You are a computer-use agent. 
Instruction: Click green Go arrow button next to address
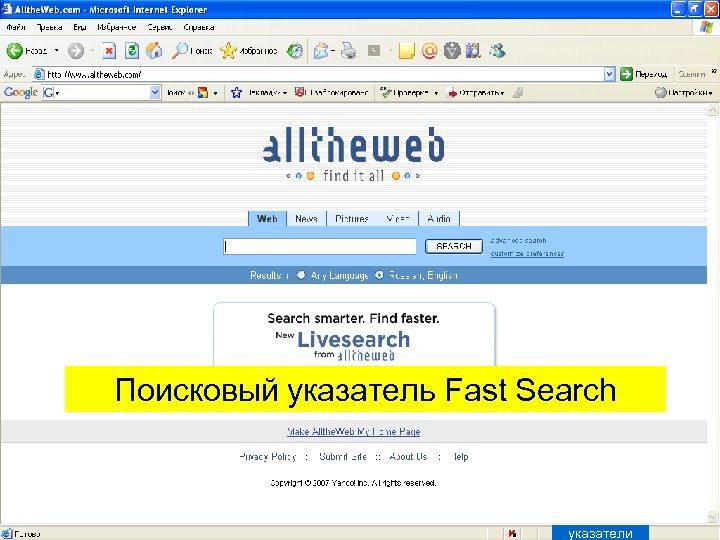626,74
